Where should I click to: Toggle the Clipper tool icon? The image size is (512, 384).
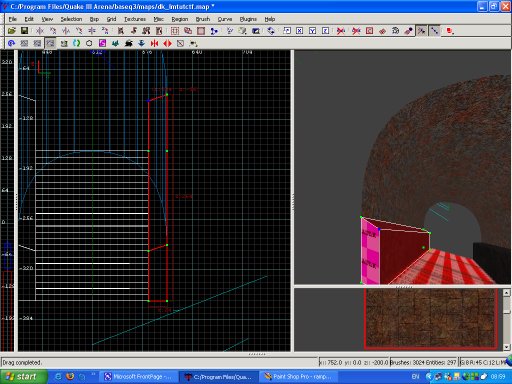click(x=214, y=31)
